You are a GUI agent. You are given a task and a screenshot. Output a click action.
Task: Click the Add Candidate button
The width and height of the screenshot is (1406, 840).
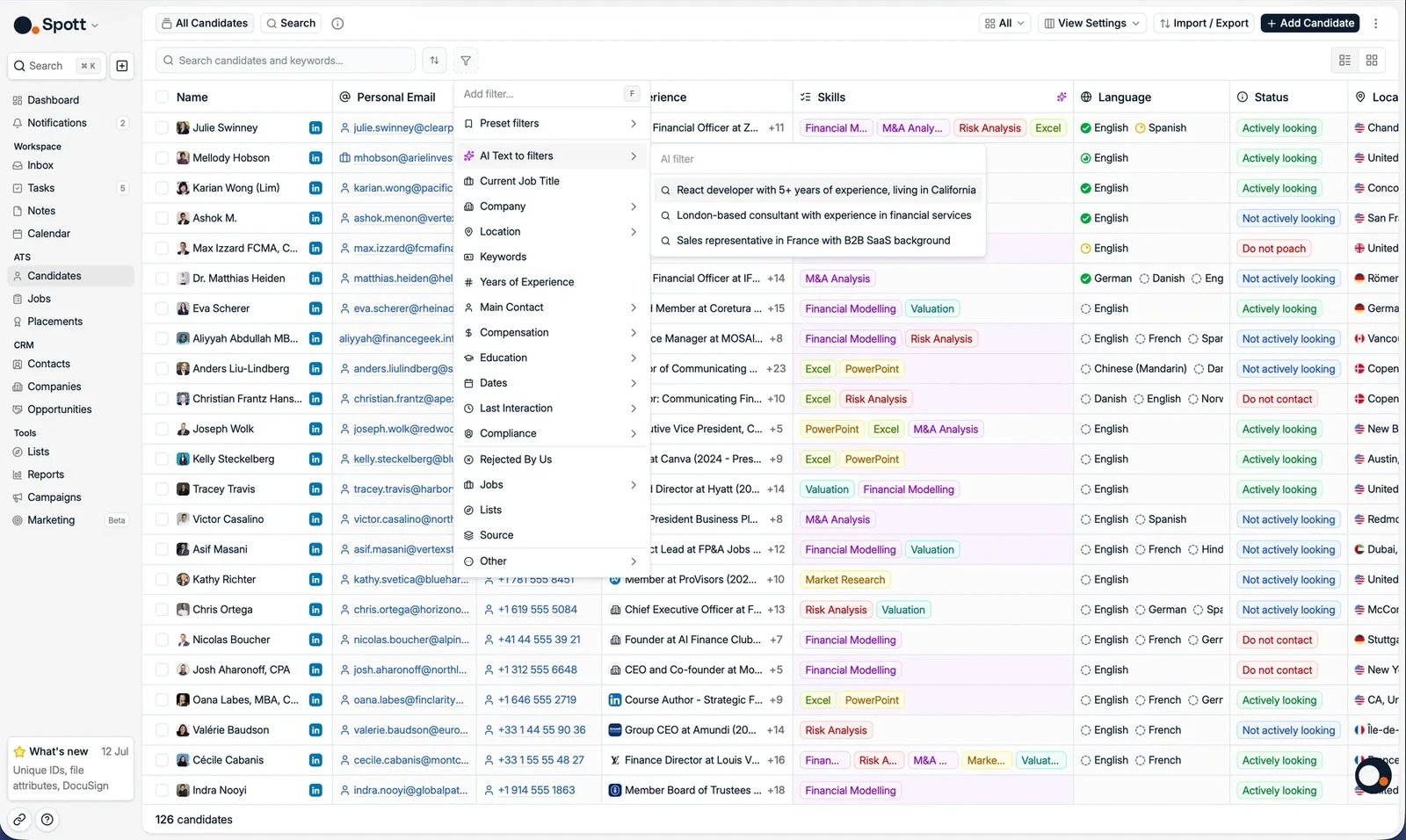[1310, 24]
